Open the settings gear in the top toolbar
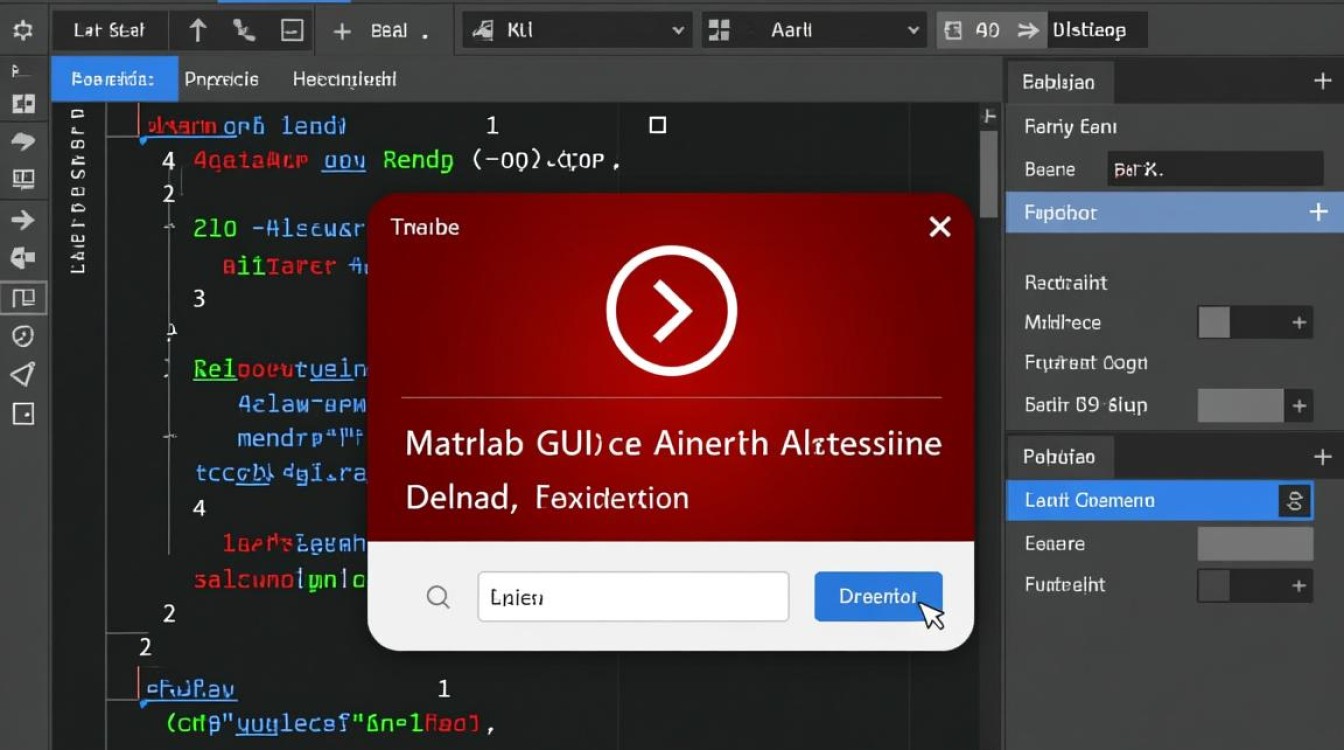Screen dimensions: 1344x750 [x=21, y=30]
